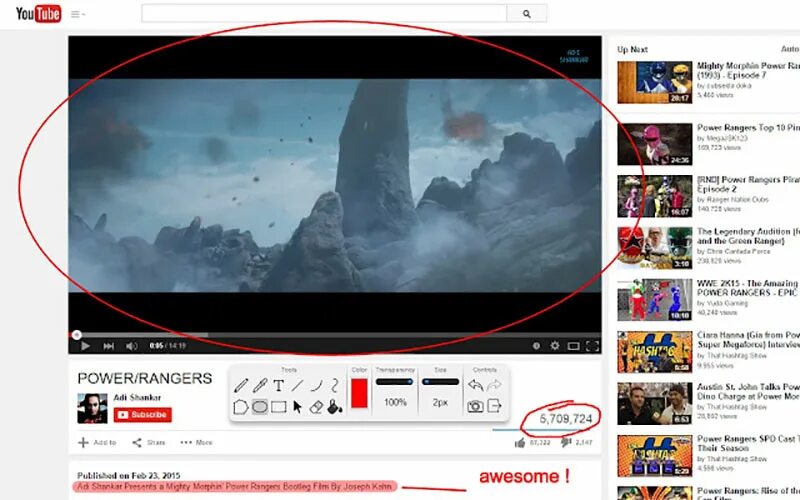Open the guide menu next to YouTube logo
The image size is (800, 500).
point(78,14)
